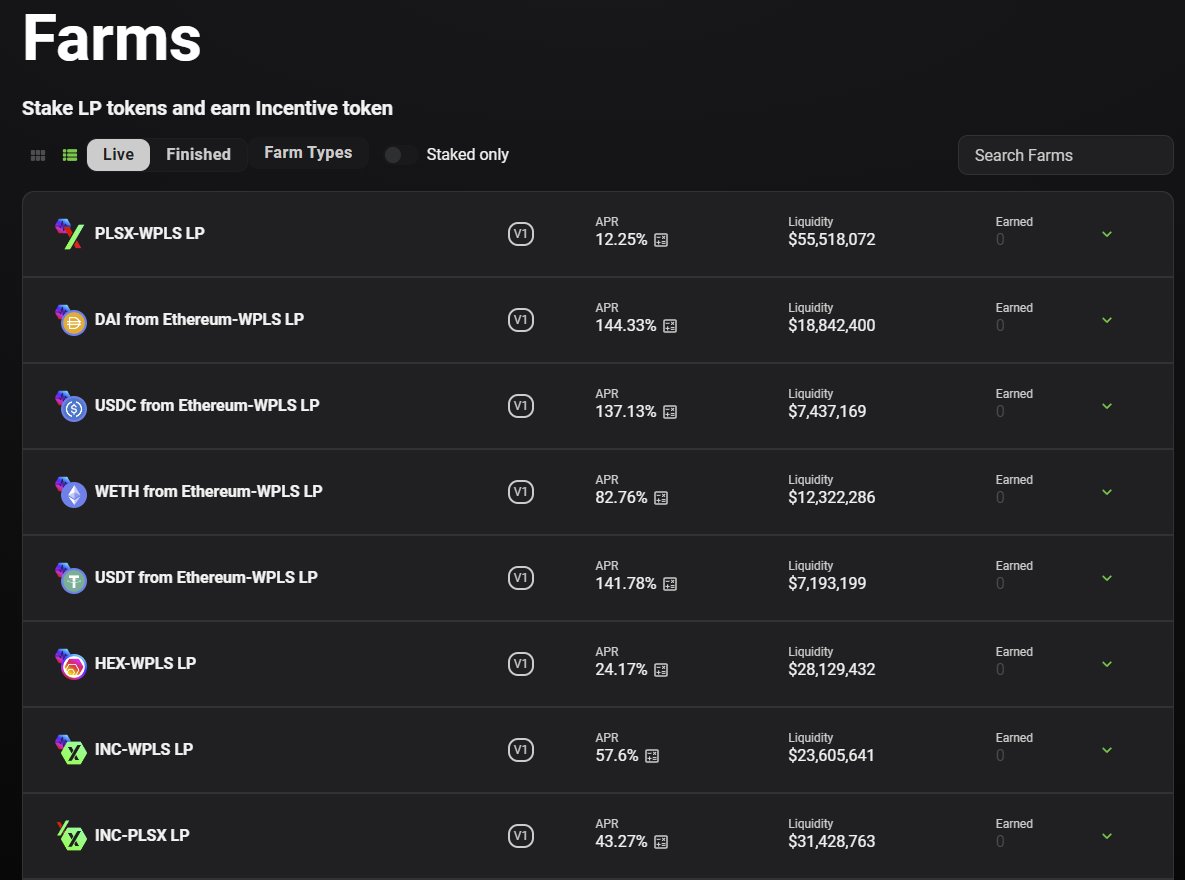Open APR calculator for INC-PLSX LP
The width and height of the screenshot is (1185, 880).
pyautogui.click(x=661, y=842)
